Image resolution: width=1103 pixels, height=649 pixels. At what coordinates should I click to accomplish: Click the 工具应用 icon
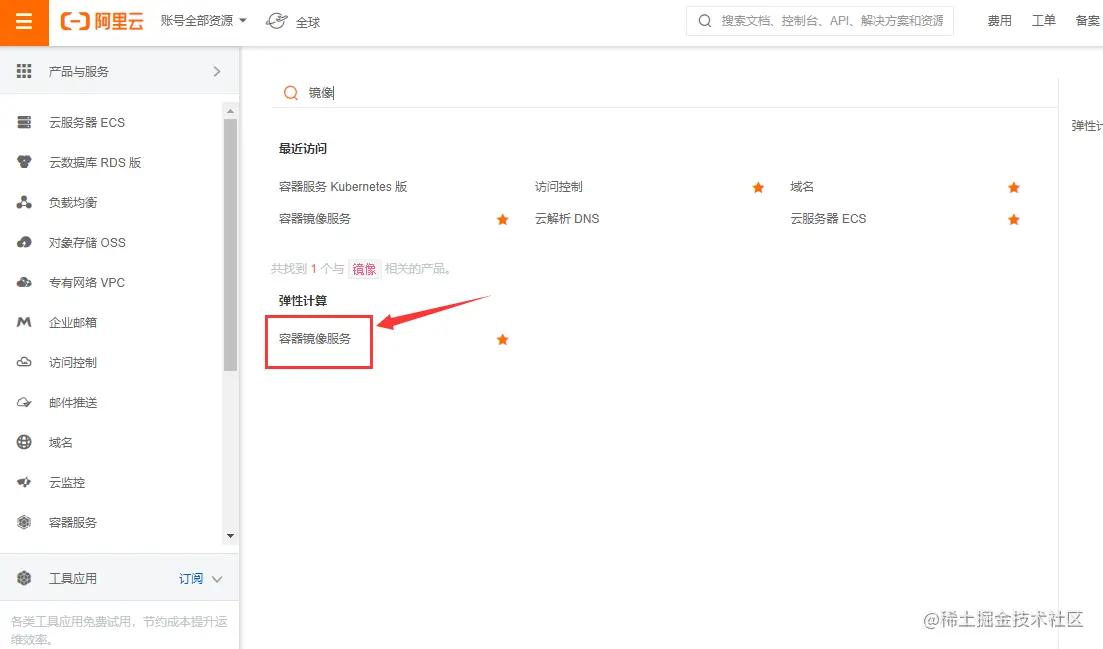24,578
